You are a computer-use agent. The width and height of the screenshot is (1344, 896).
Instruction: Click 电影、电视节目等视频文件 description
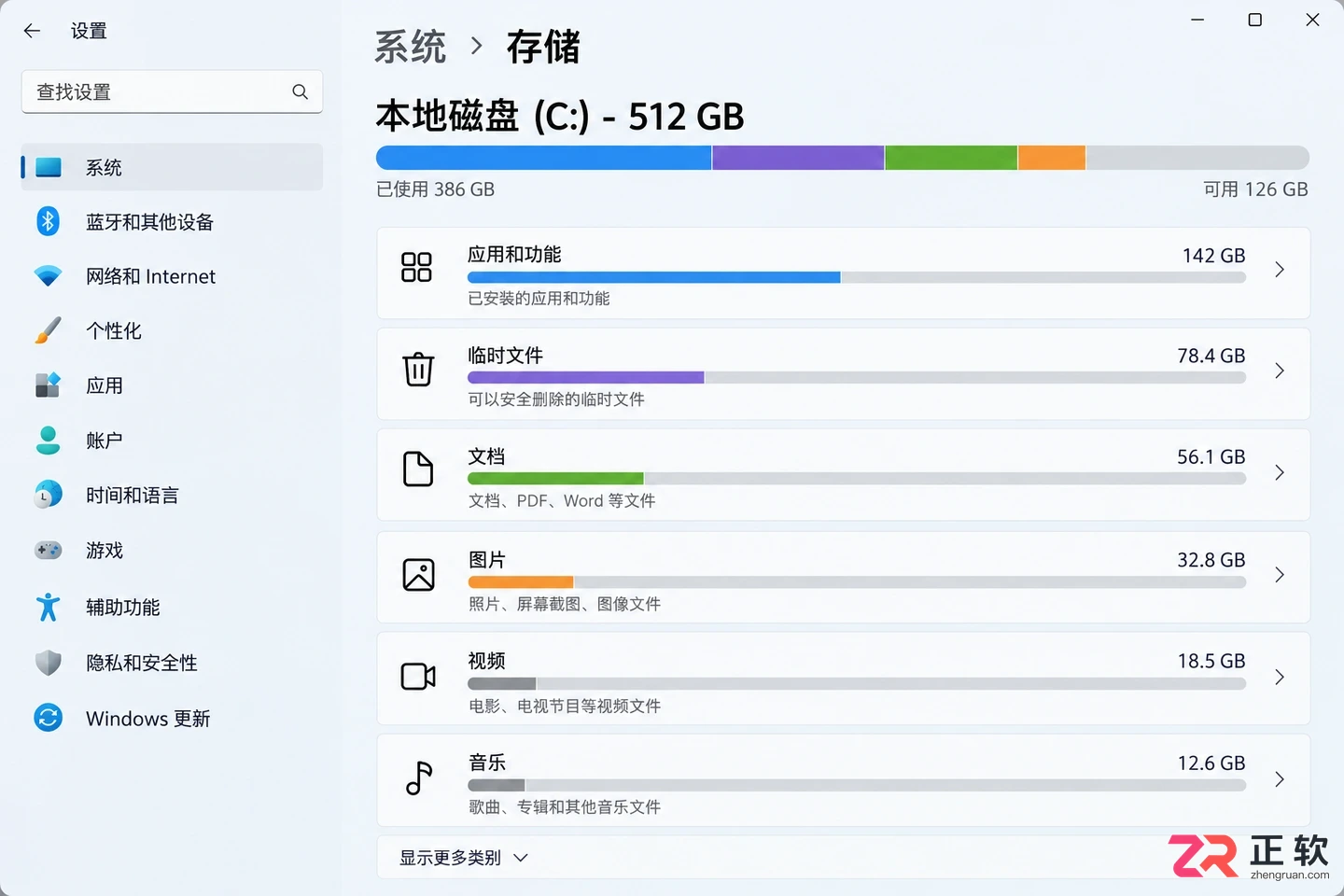[x=565, y=706]
